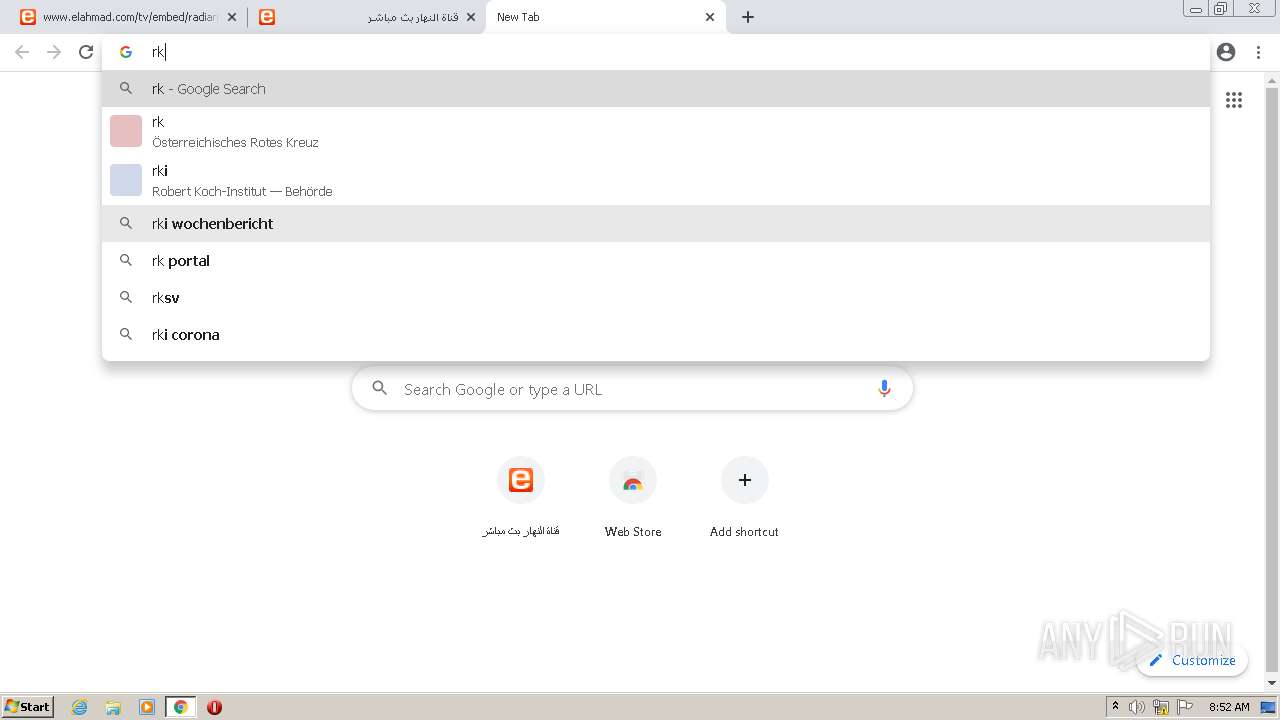The width and height of the screenshot is (1280, 720).
Task: Choose Österreichisches Rotes Kreuz suggestion
Action: point(656,131)
